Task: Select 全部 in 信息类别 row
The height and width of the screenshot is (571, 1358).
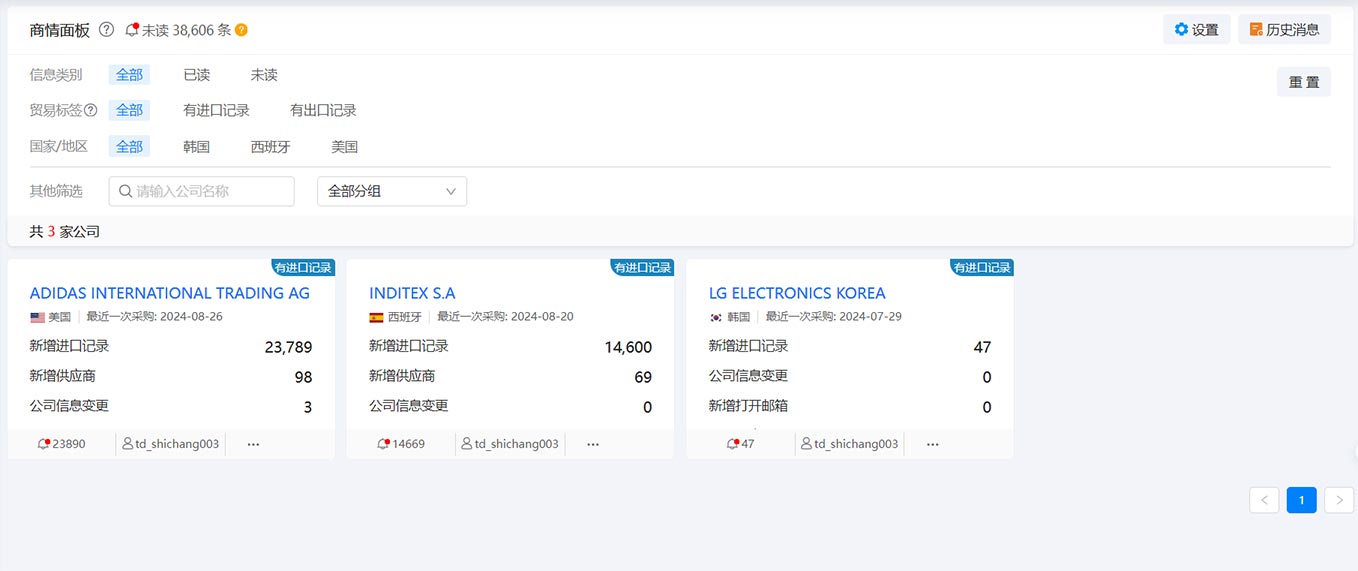Action: (129, 75)
